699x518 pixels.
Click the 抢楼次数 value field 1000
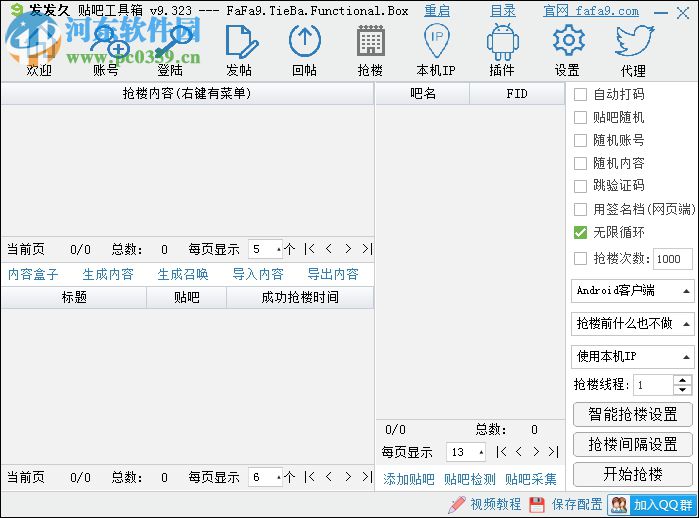coord(672,259)
